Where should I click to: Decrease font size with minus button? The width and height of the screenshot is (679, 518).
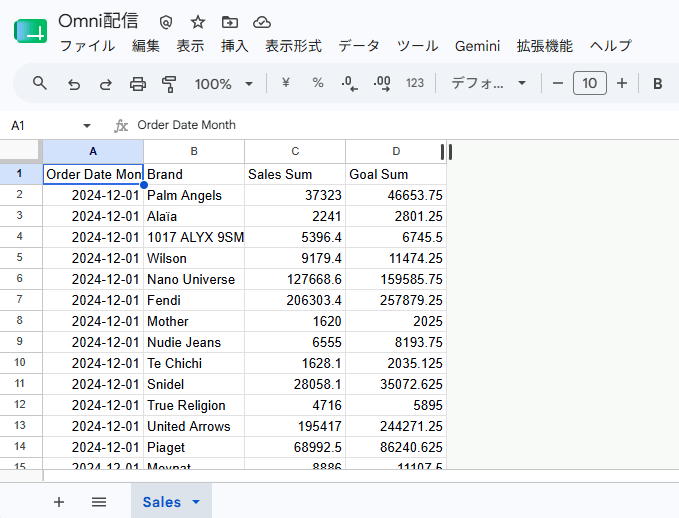click(x=558, y=83)
